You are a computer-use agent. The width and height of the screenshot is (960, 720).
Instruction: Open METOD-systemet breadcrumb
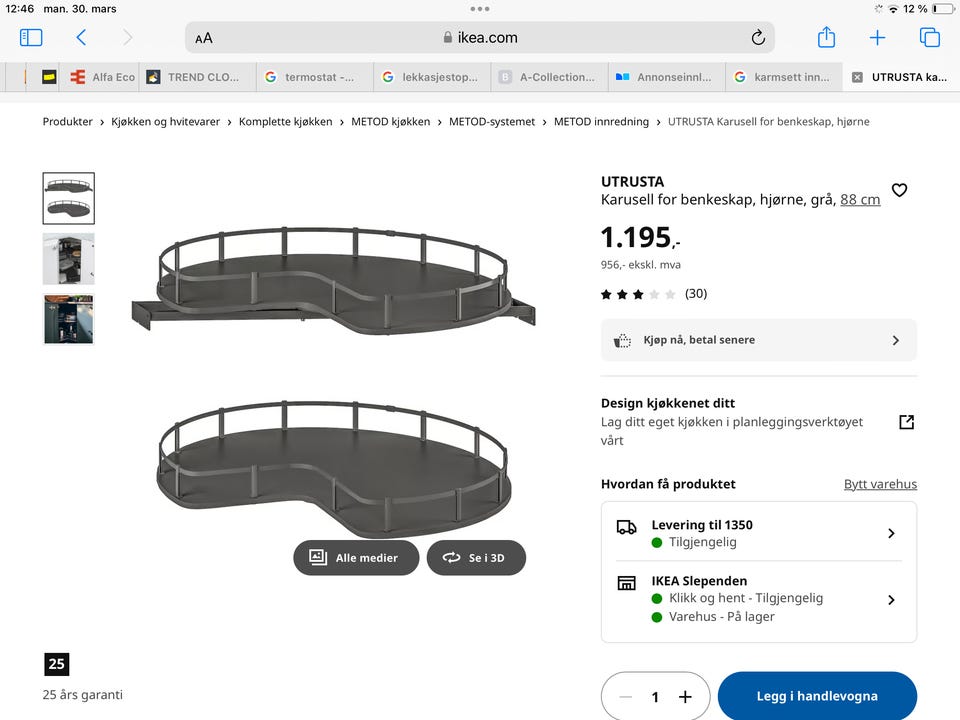(492, 121)
